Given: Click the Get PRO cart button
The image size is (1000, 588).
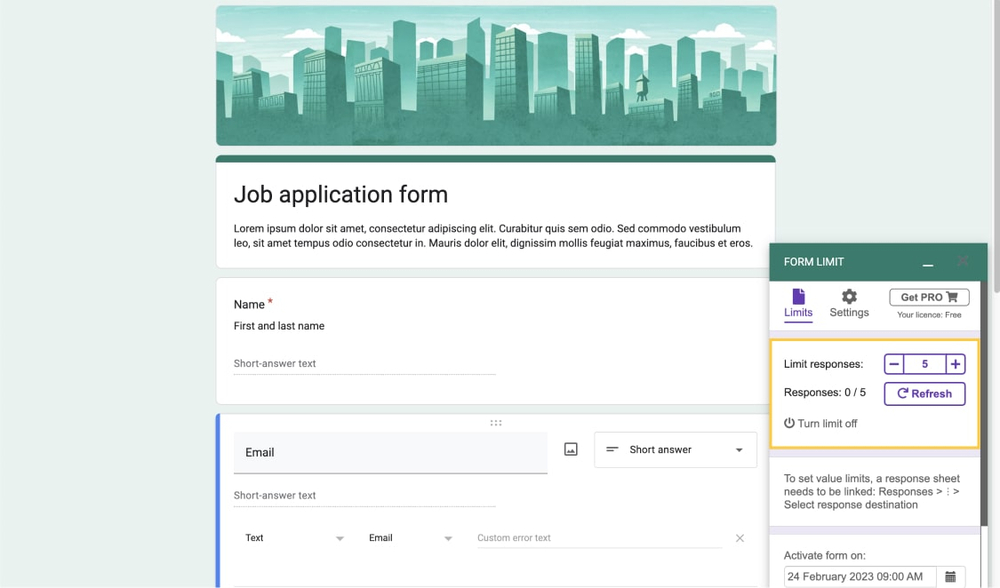Looking at the screenshot, I should coord(929,297).
